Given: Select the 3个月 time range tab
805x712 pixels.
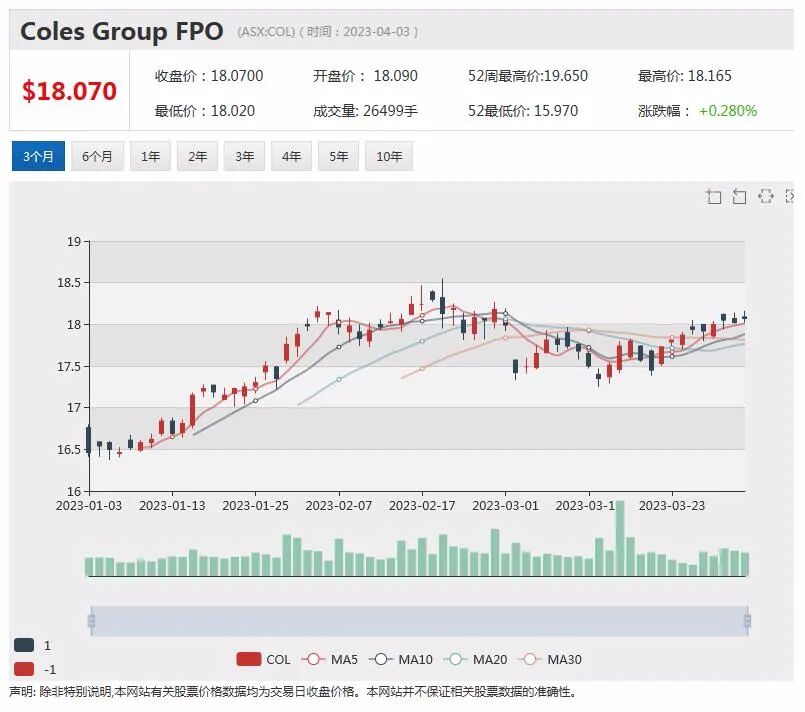Looking at the screenshot, I should click(39, 156).
